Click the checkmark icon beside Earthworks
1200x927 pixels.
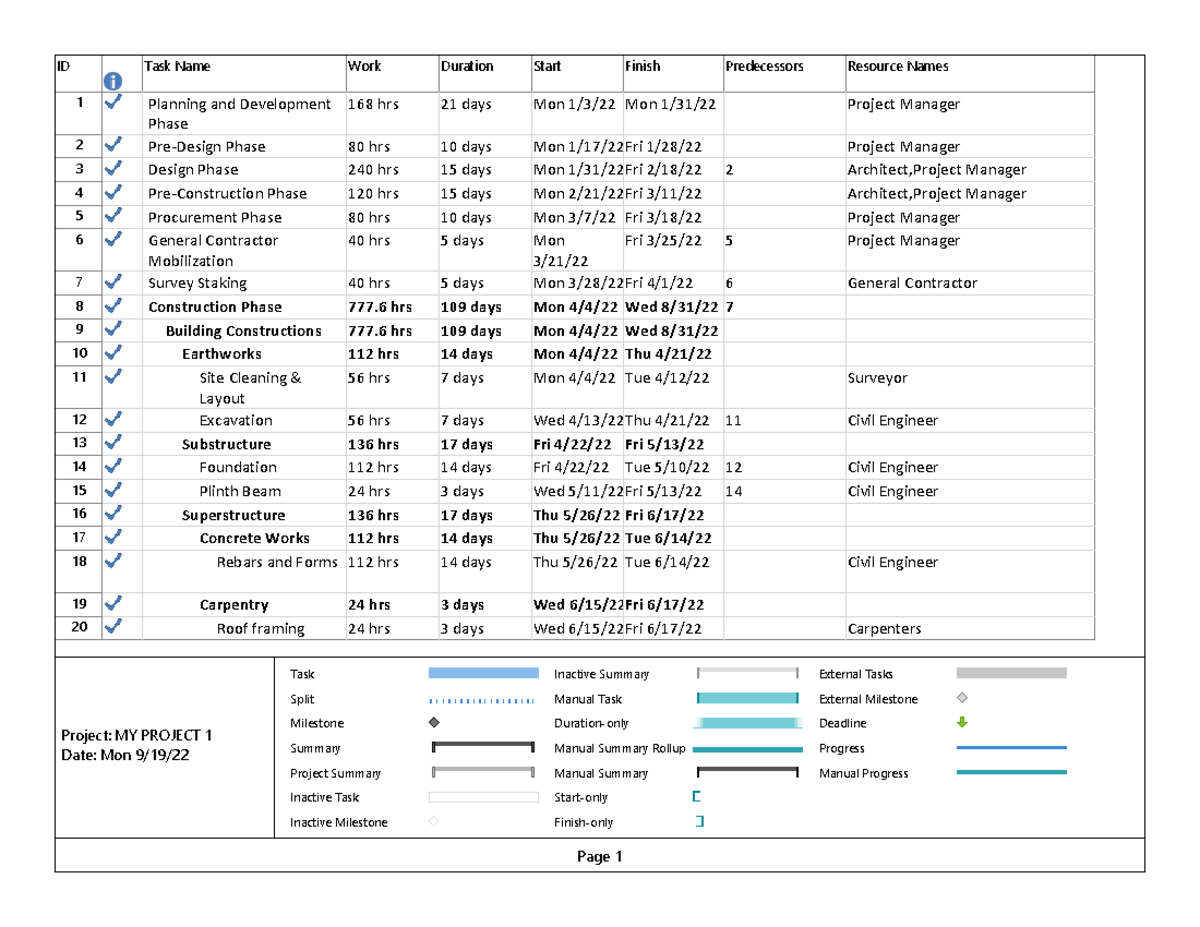[113, 352]
